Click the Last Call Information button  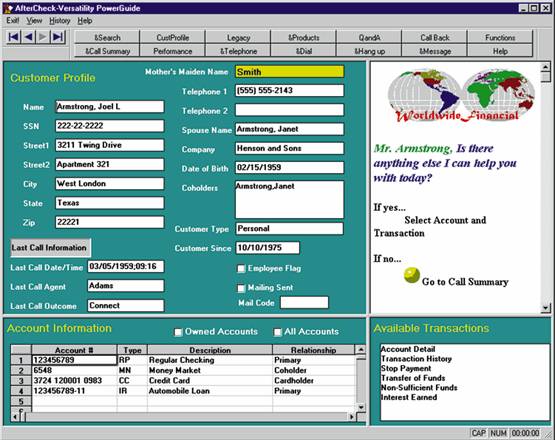pos(50,247)
